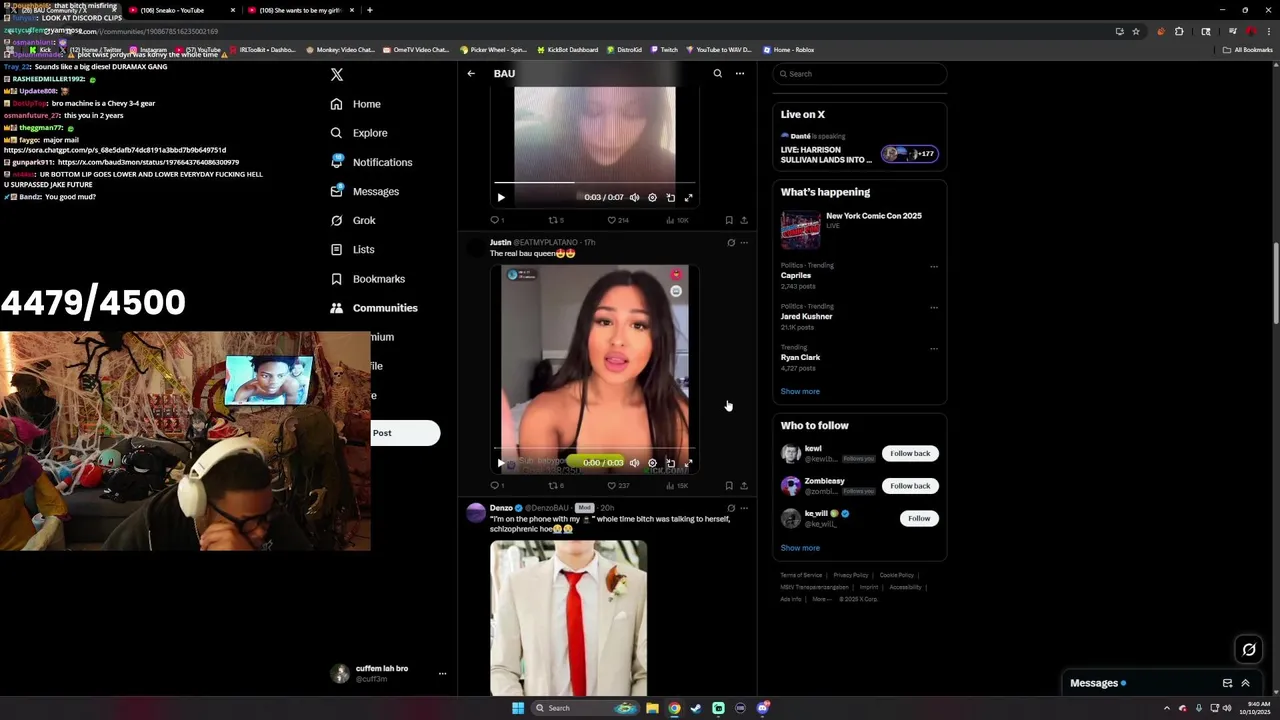Viewport: 1280px width, 720px height.
Task: Mute Justin's video
Action: coord(634,463)
